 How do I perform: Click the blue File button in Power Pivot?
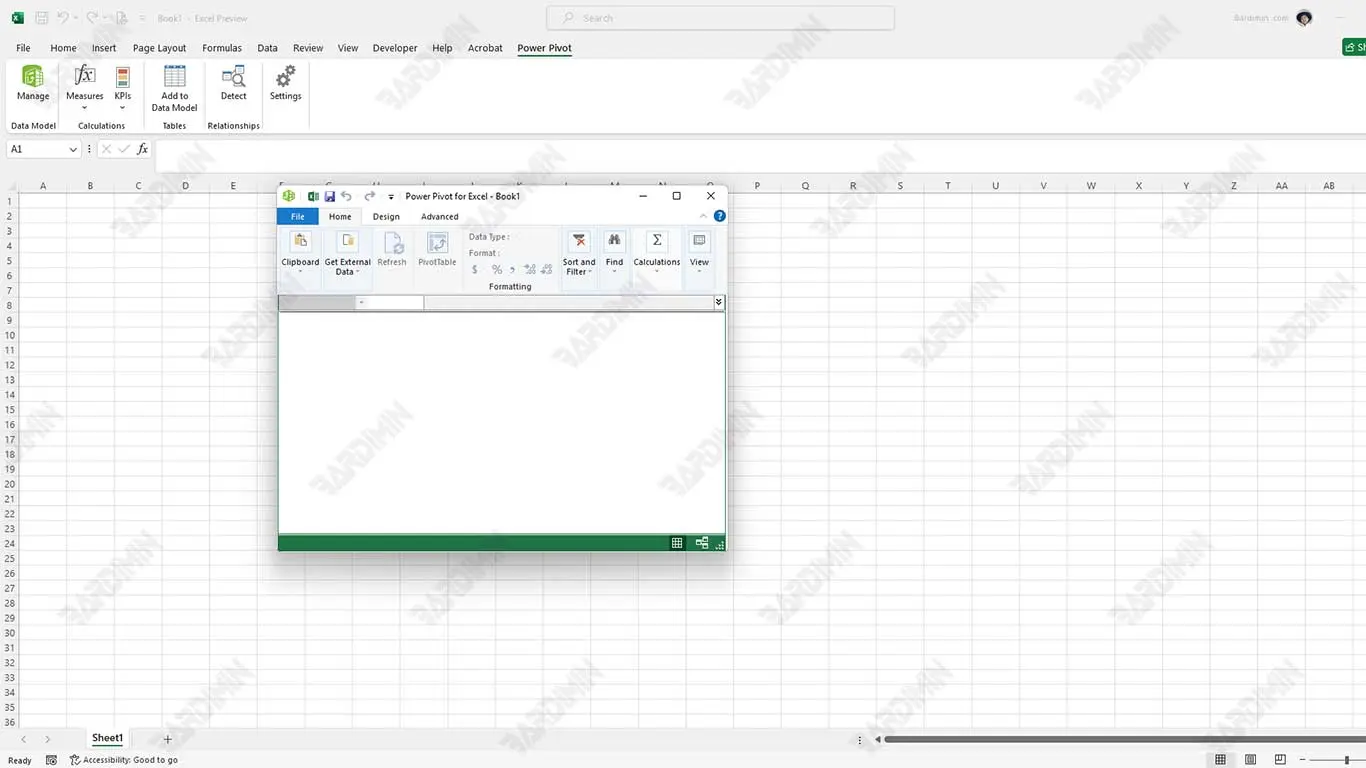pyautogui.click(x=297, y=217)
